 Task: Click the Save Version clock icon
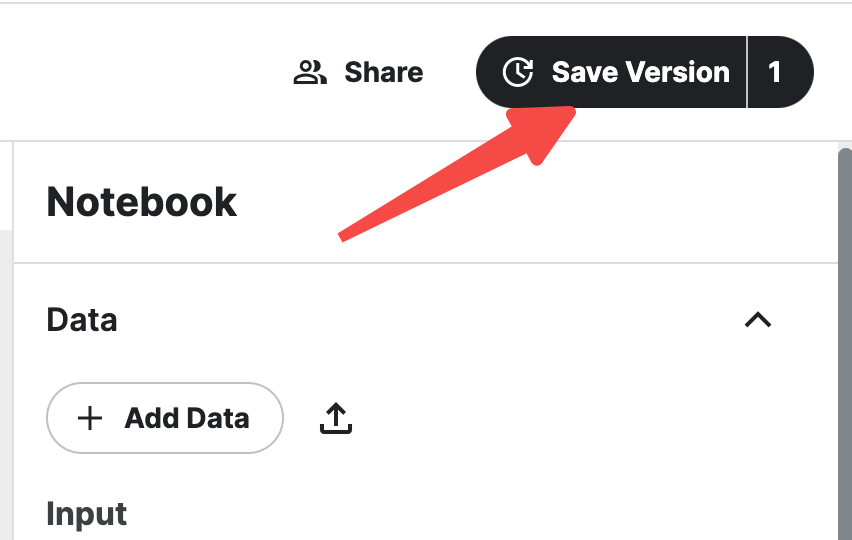pyautogui.click(x=517, y=73)
